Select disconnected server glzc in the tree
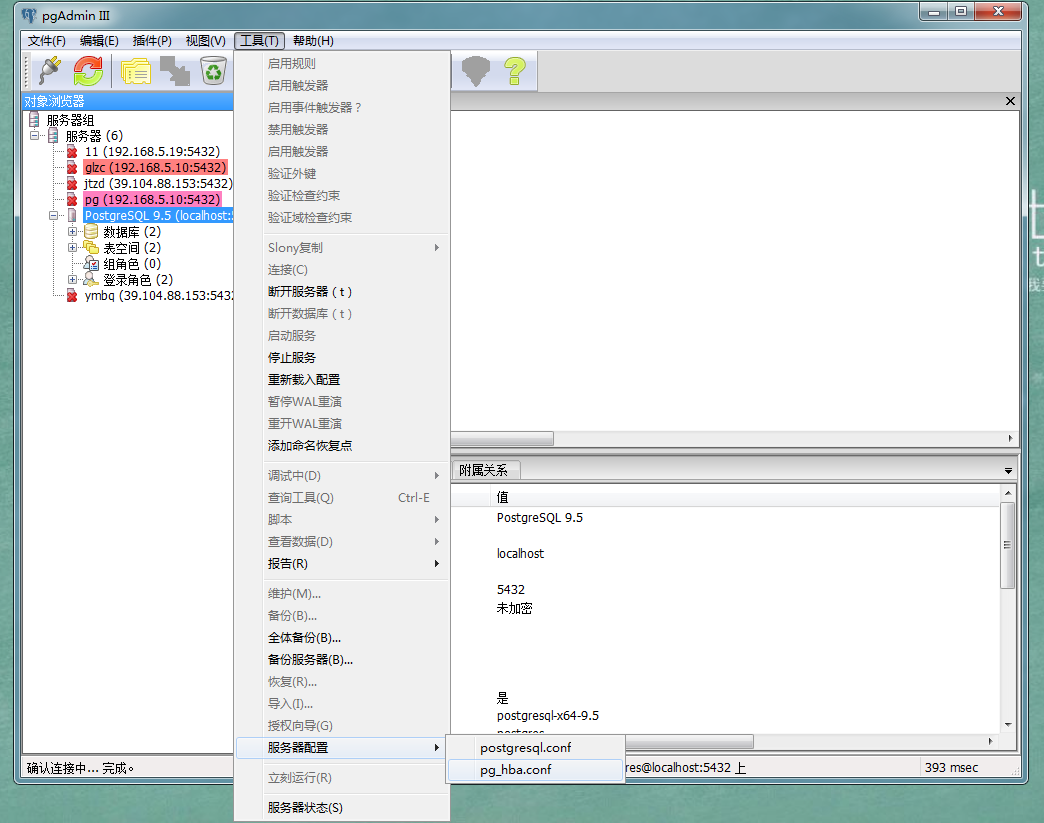 coord(155,168)
